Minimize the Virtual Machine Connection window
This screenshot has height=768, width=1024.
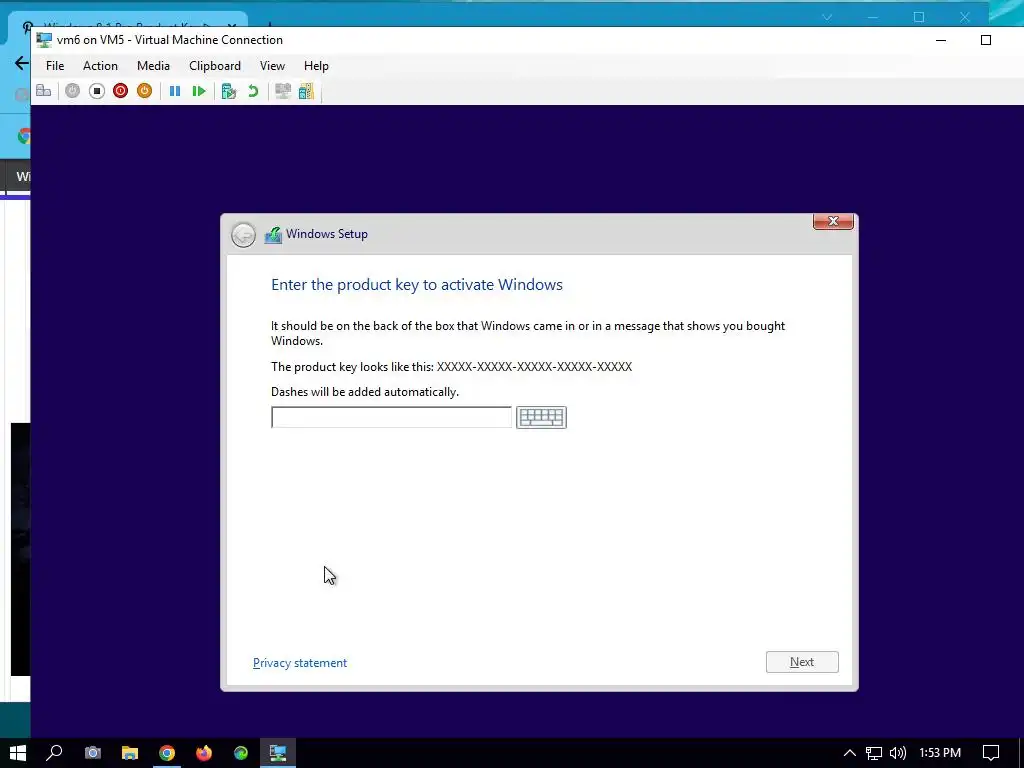(941, 40)
